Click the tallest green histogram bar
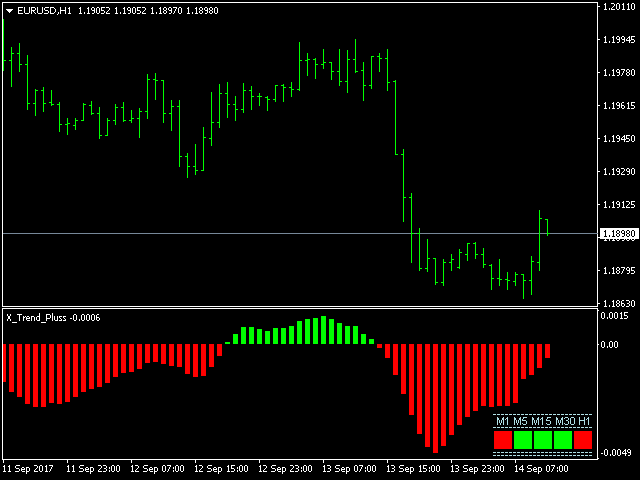The image size is (640, 480). coord(324,330)
